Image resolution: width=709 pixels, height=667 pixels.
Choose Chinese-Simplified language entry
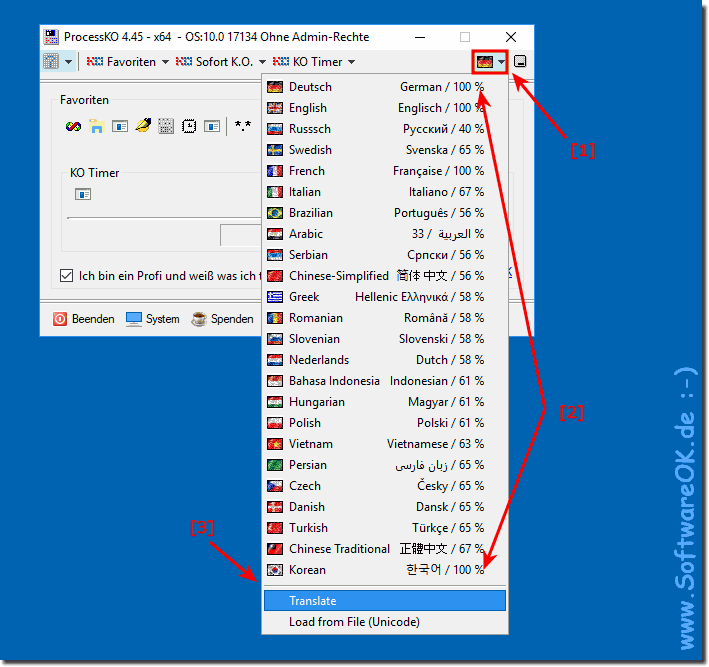(x=384, y=276)
